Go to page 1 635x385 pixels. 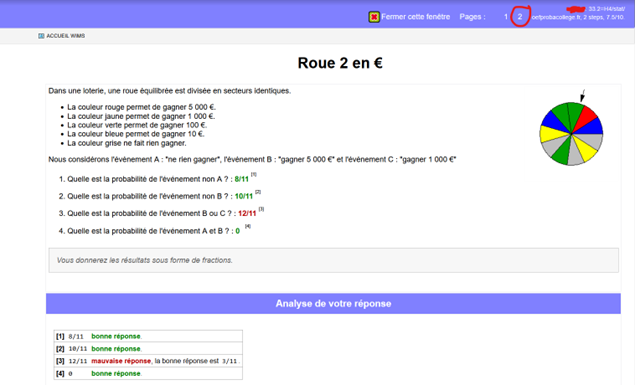(506, 17)
